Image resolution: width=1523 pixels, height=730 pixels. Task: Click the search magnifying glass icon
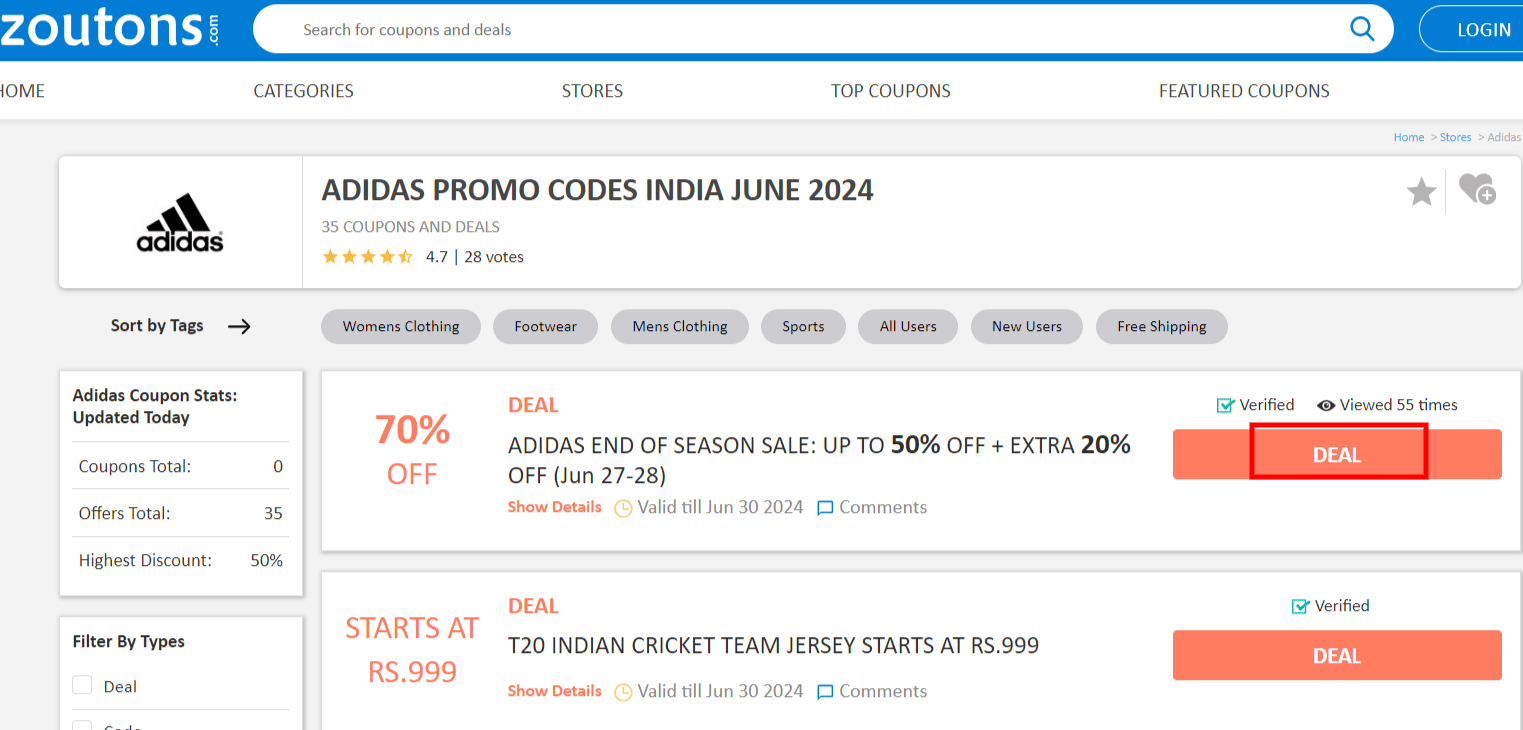point(1362,29)
